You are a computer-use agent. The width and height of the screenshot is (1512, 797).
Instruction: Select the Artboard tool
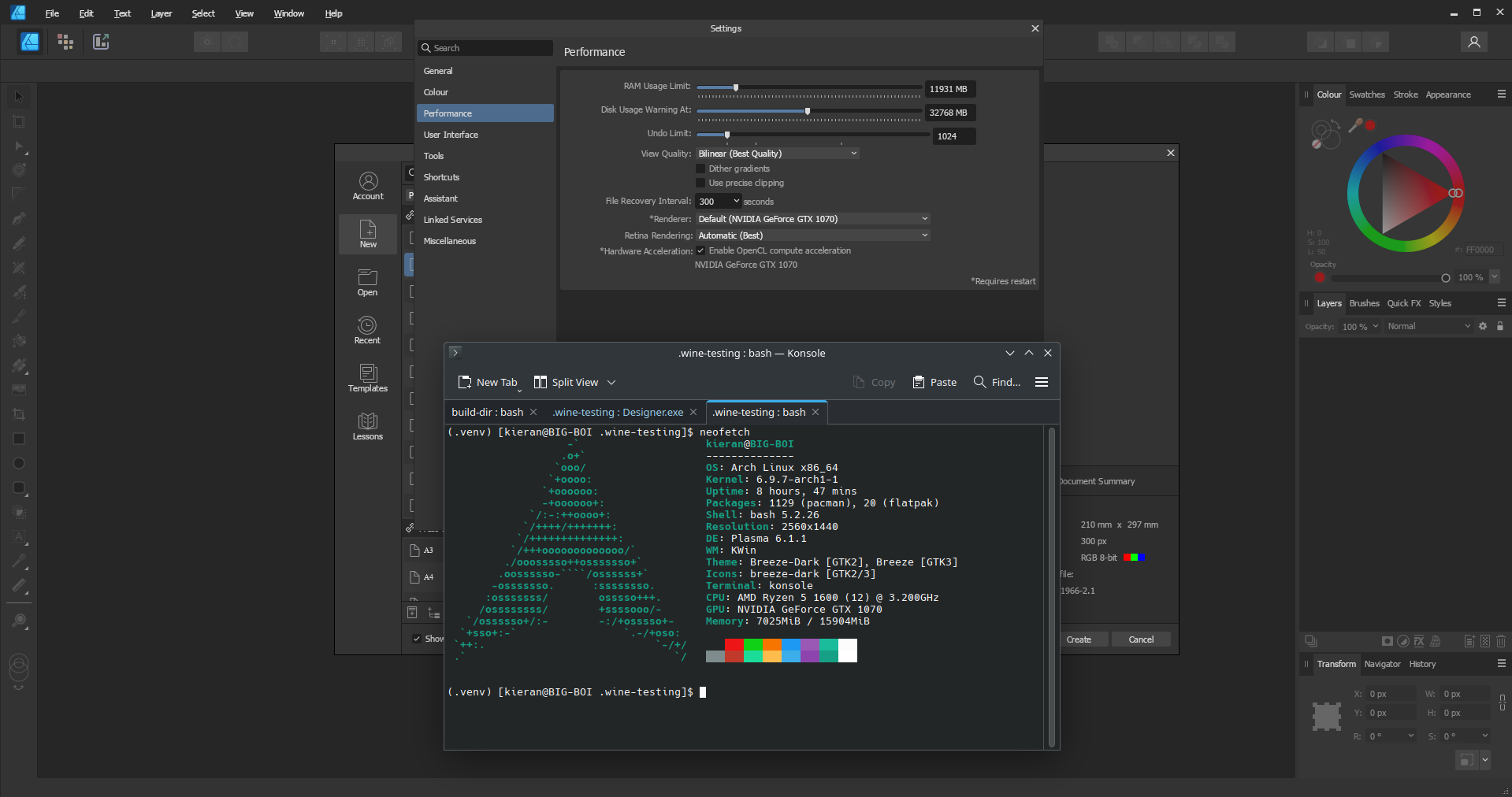(x=19, y=121)
